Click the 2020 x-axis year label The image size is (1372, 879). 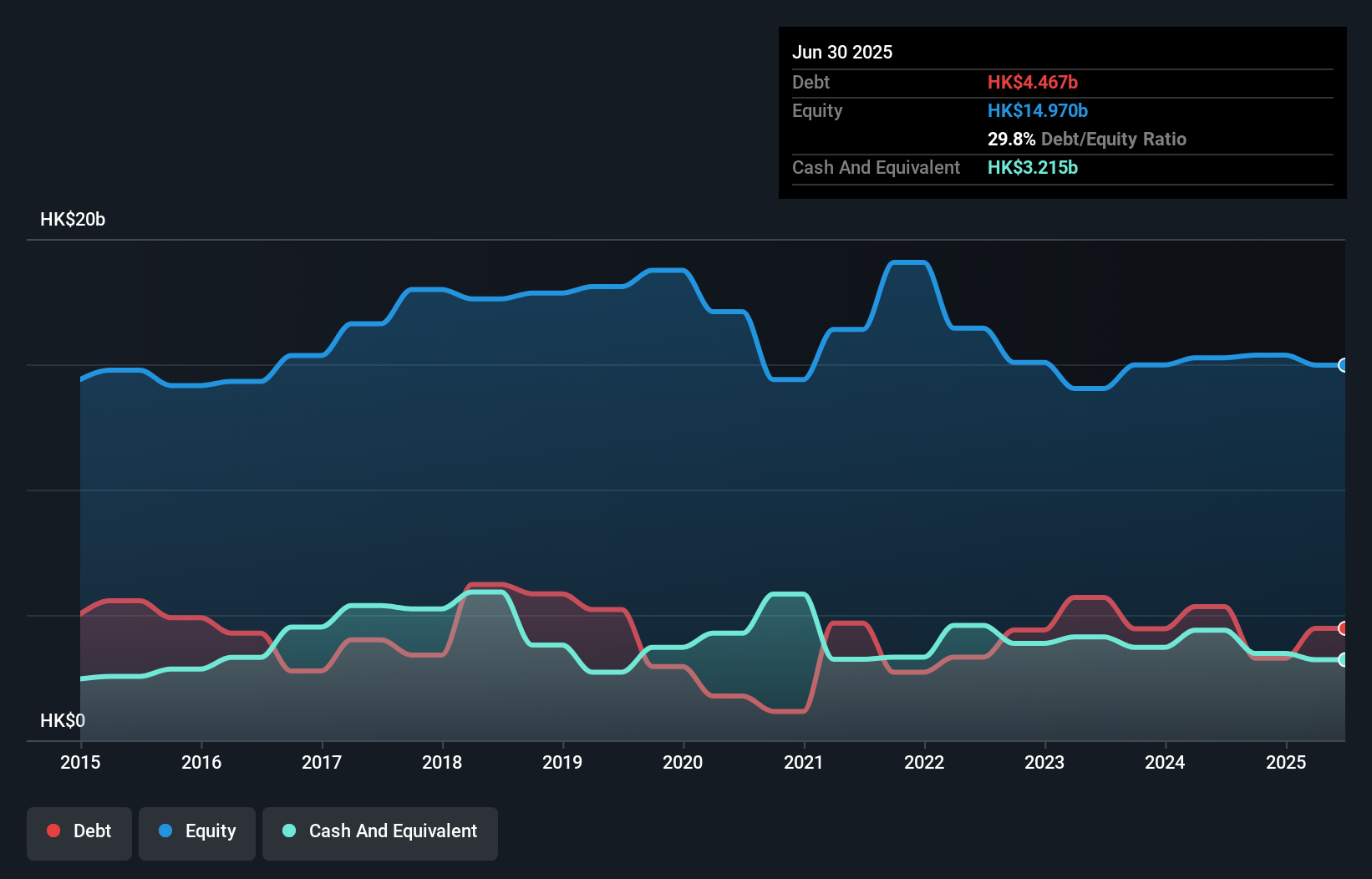(x=683, y=762)
